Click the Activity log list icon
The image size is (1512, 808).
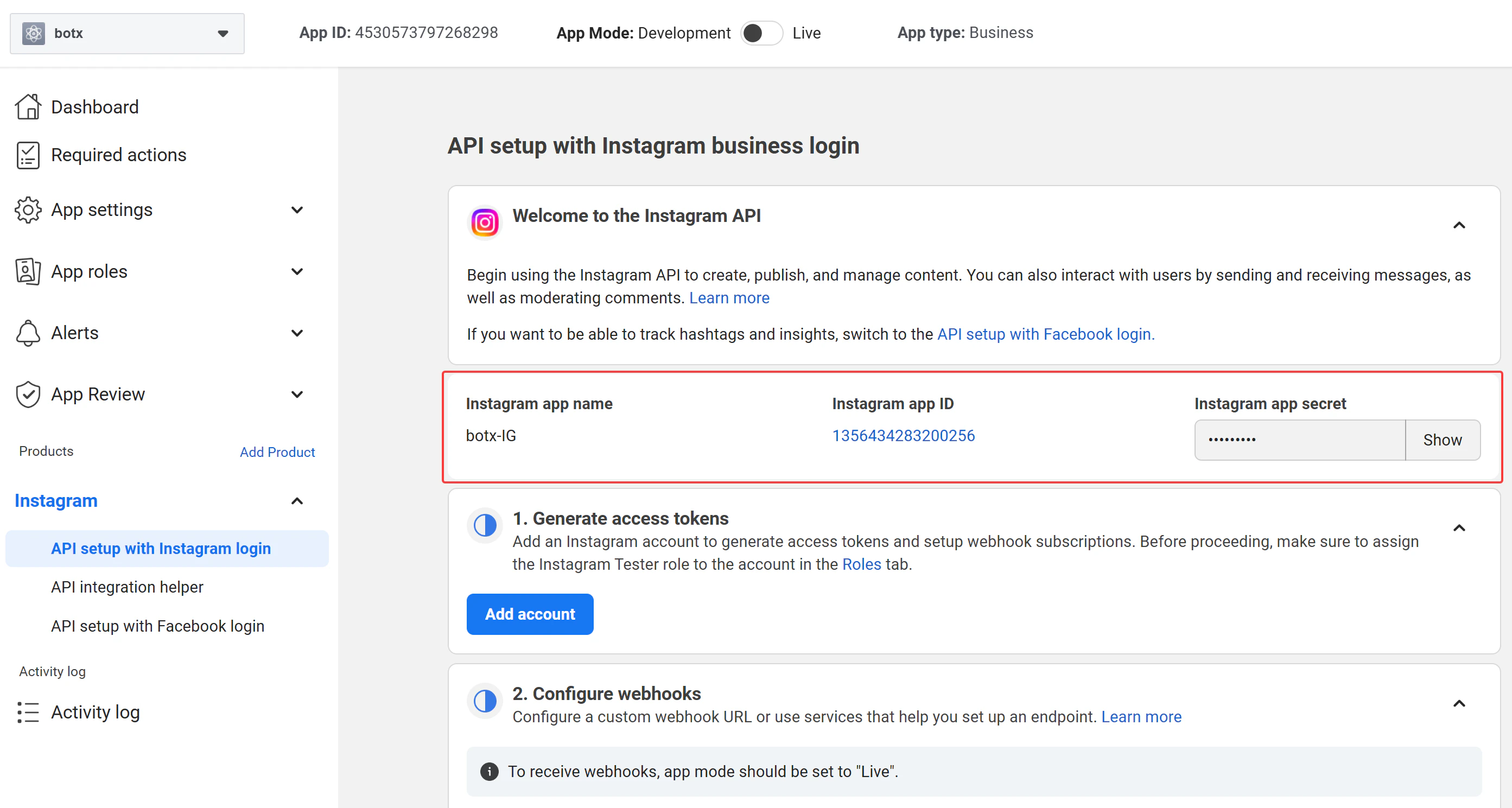[x=28, y=712]
